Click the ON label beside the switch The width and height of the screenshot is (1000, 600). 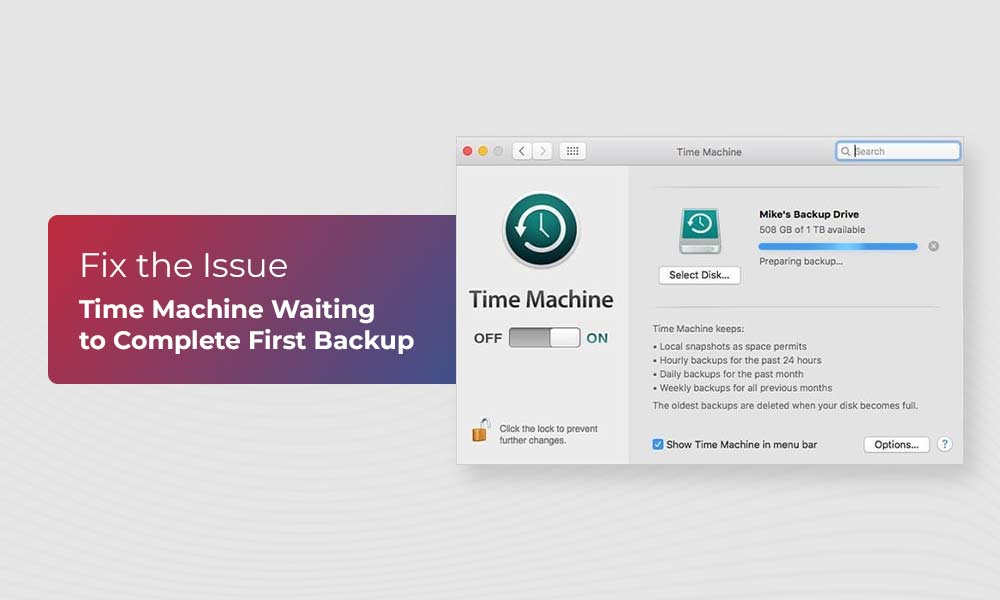[597, 338]
